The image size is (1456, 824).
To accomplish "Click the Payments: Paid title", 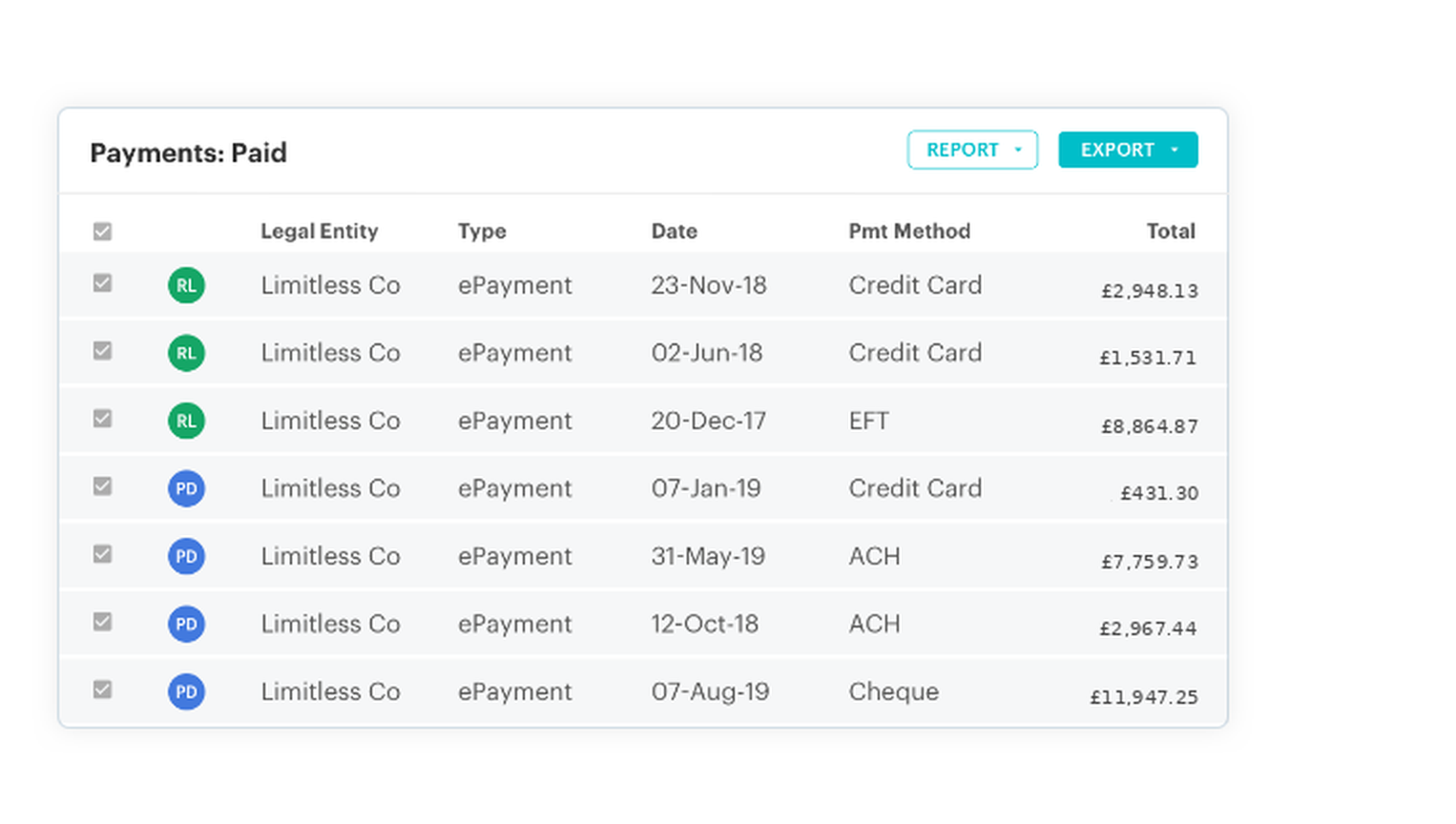I will pyautogui.click(x=188, y=153).
